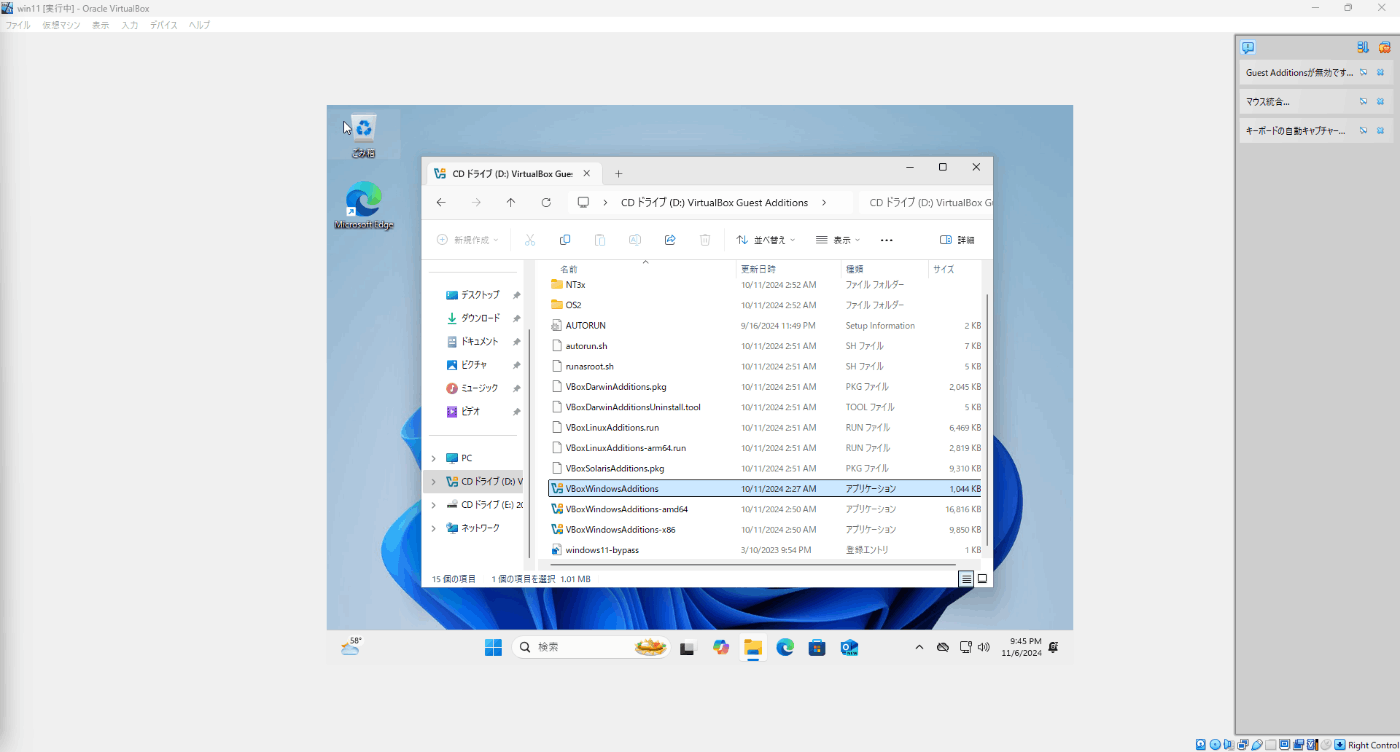Open Microsoft Edge from the taskbar
The image size is (1400, 752).
click(785, 647)
